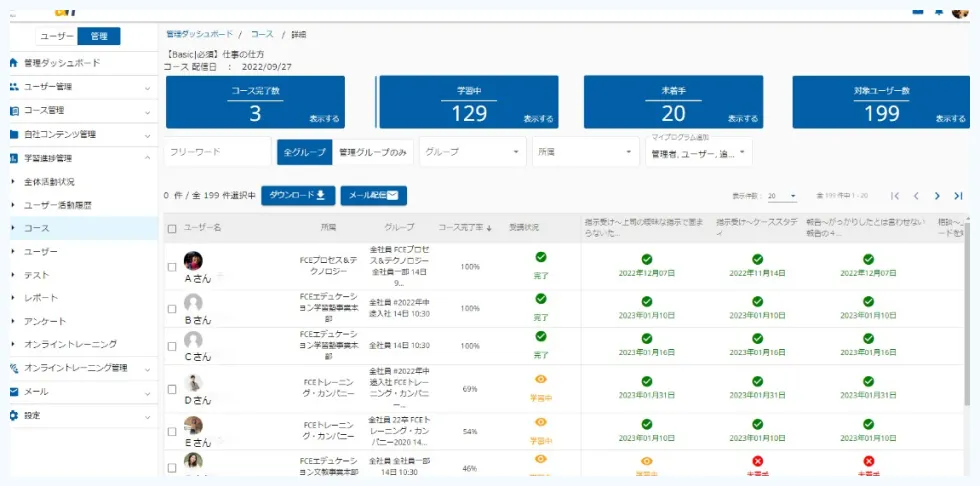Viewport: 980px width, 486px height.
Task: Jump to the last page of results
Action: pos(958,196)
